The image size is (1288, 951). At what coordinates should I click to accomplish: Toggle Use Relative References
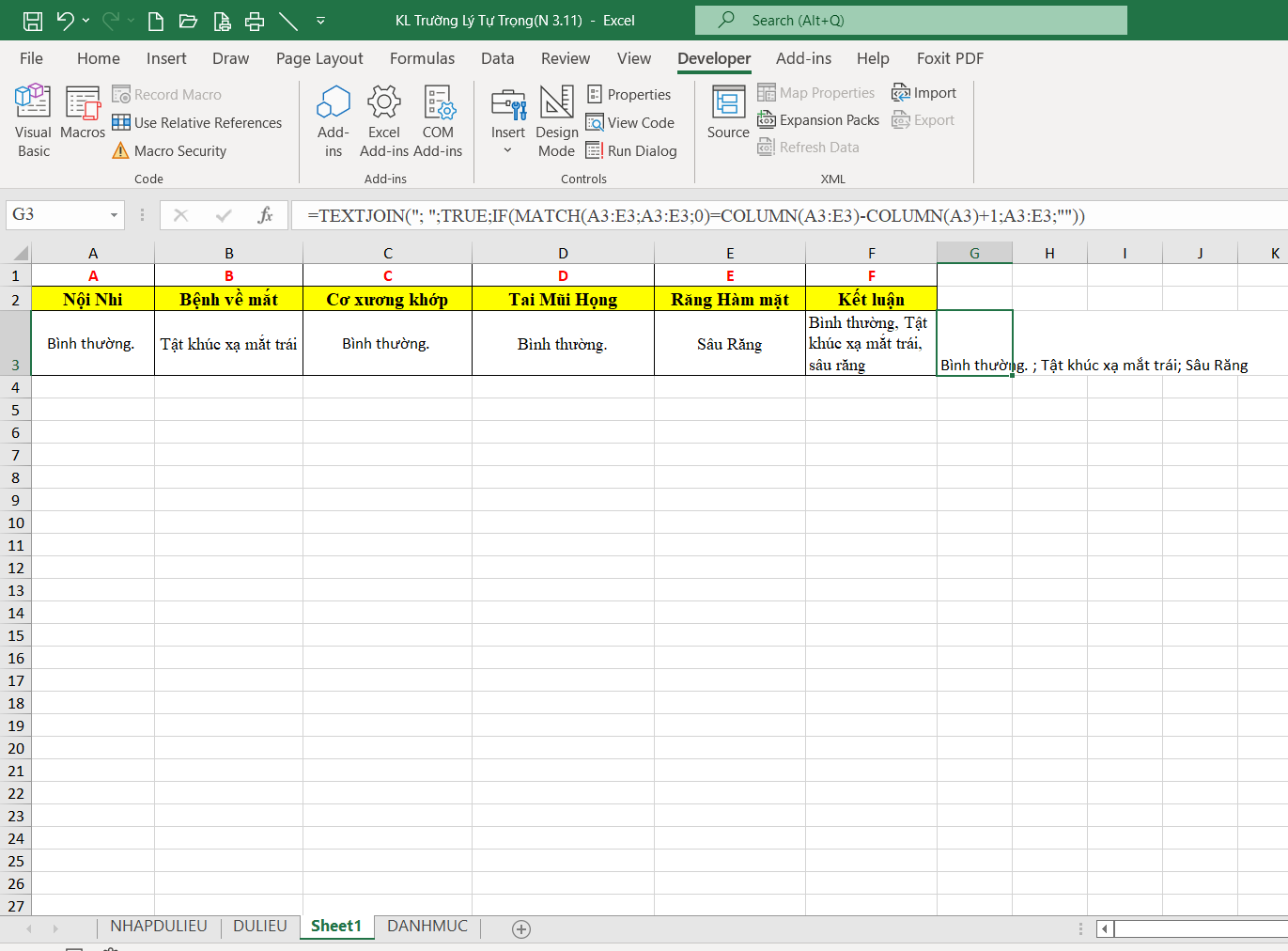pos(196,123)
